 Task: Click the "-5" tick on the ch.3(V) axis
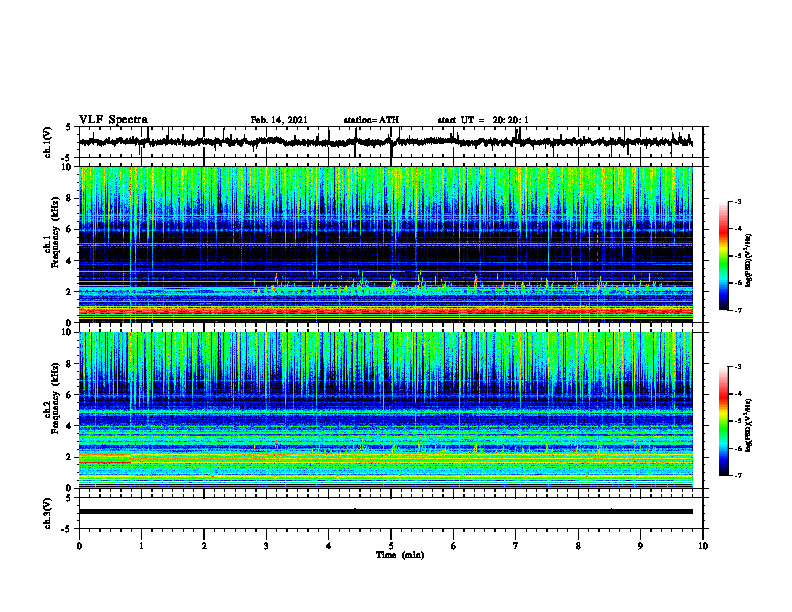pyautogui.click(x=67, y=529)
